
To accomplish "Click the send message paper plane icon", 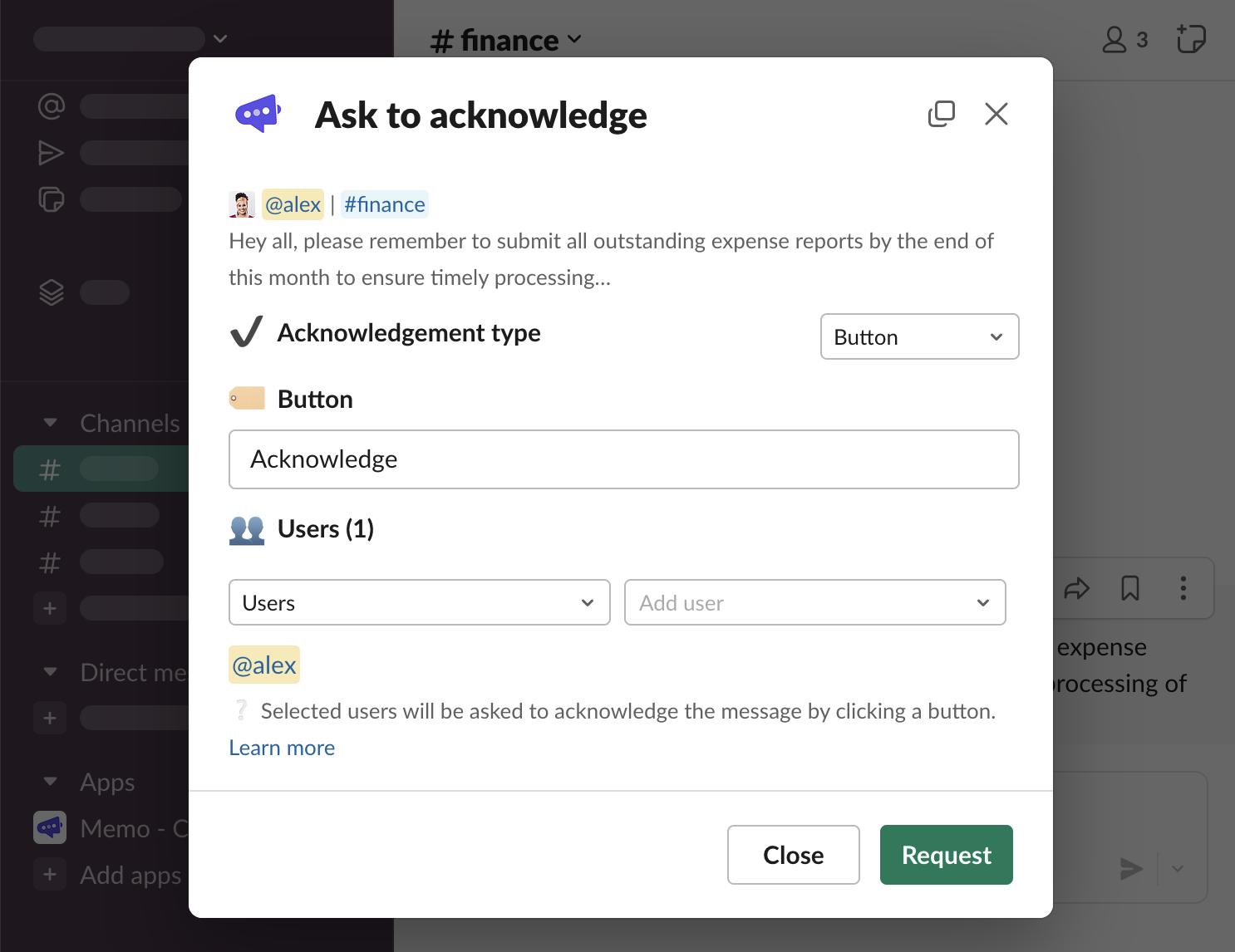I will click(x=1131, y=869).
